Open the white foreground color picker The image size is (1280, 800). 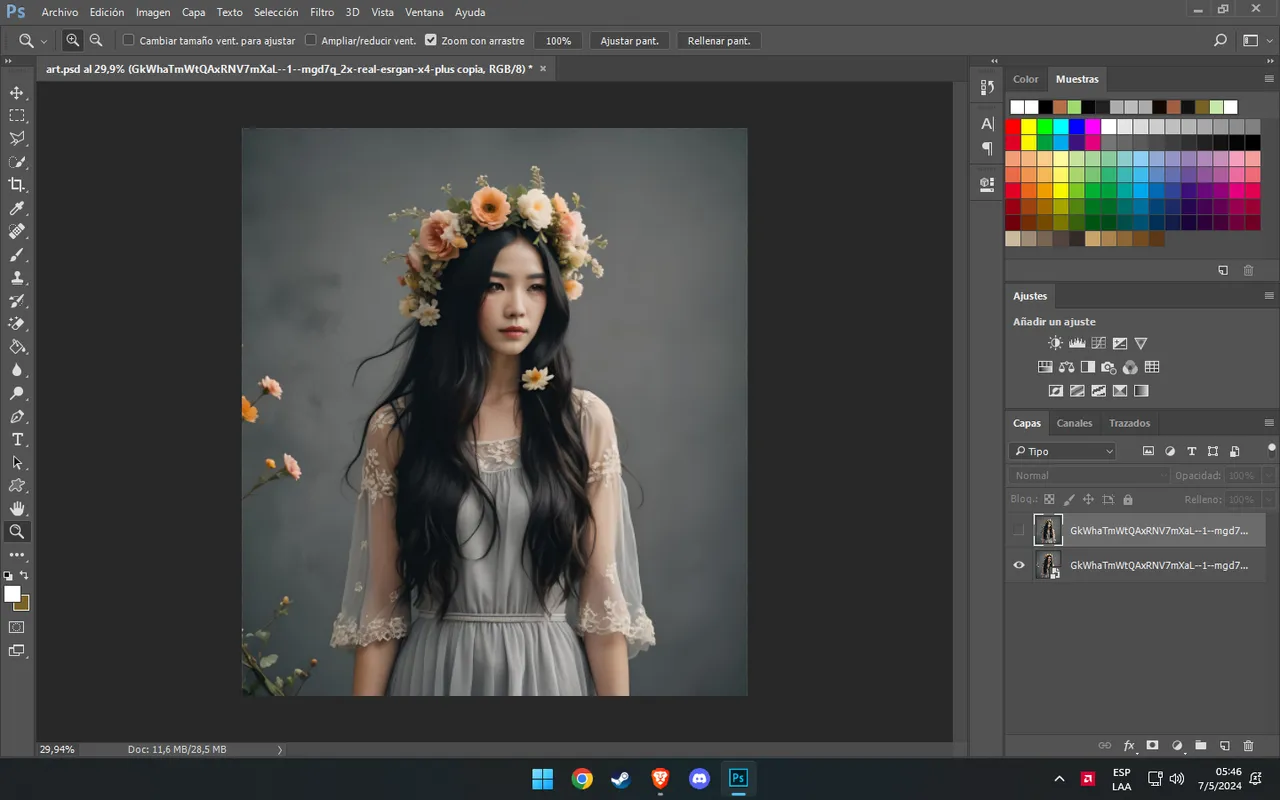[x=12, y=594]
